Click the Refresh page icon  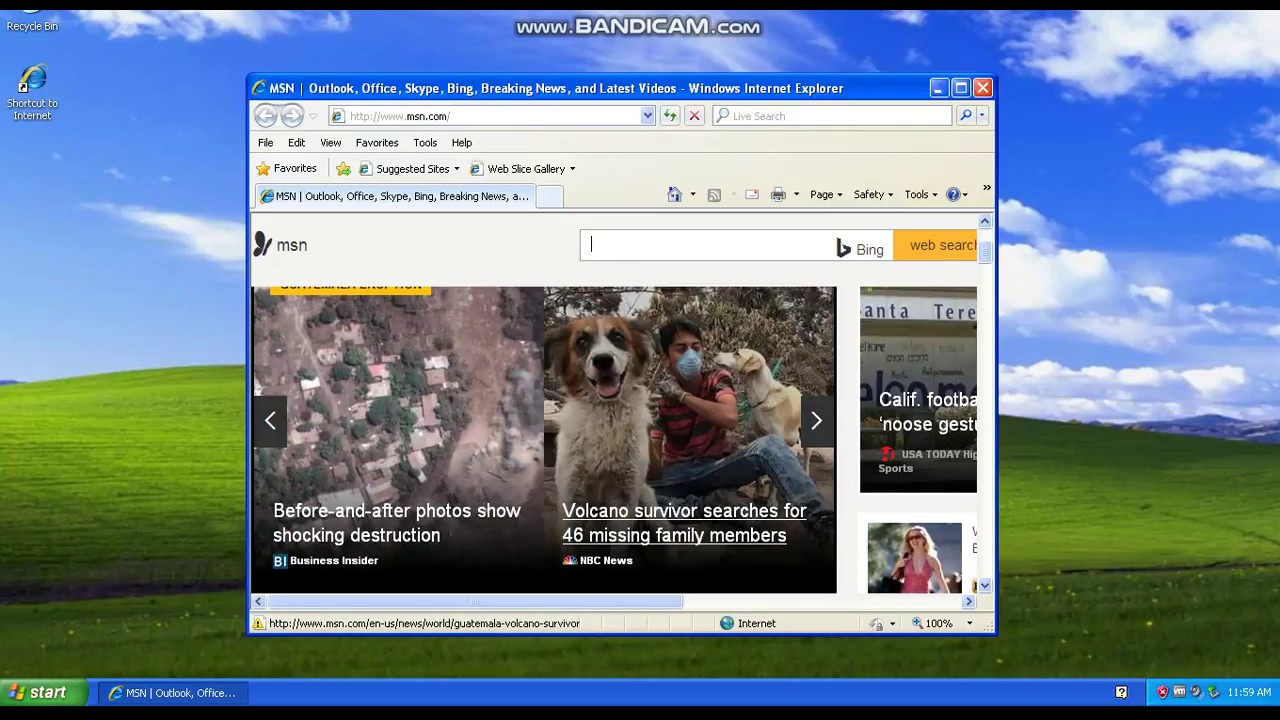pyautogui.click(x=670, y=116)
